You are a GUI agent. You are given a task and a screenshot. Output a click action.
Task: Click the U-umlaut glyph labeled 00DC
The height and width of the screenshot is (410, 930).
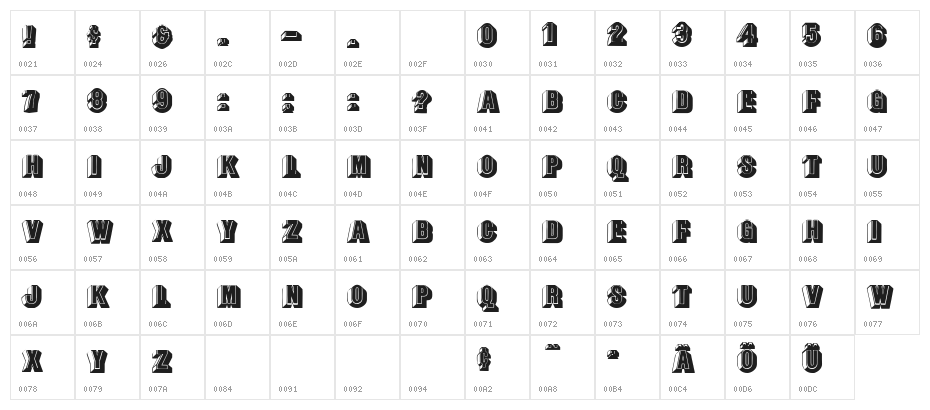[x=812, y=358]
